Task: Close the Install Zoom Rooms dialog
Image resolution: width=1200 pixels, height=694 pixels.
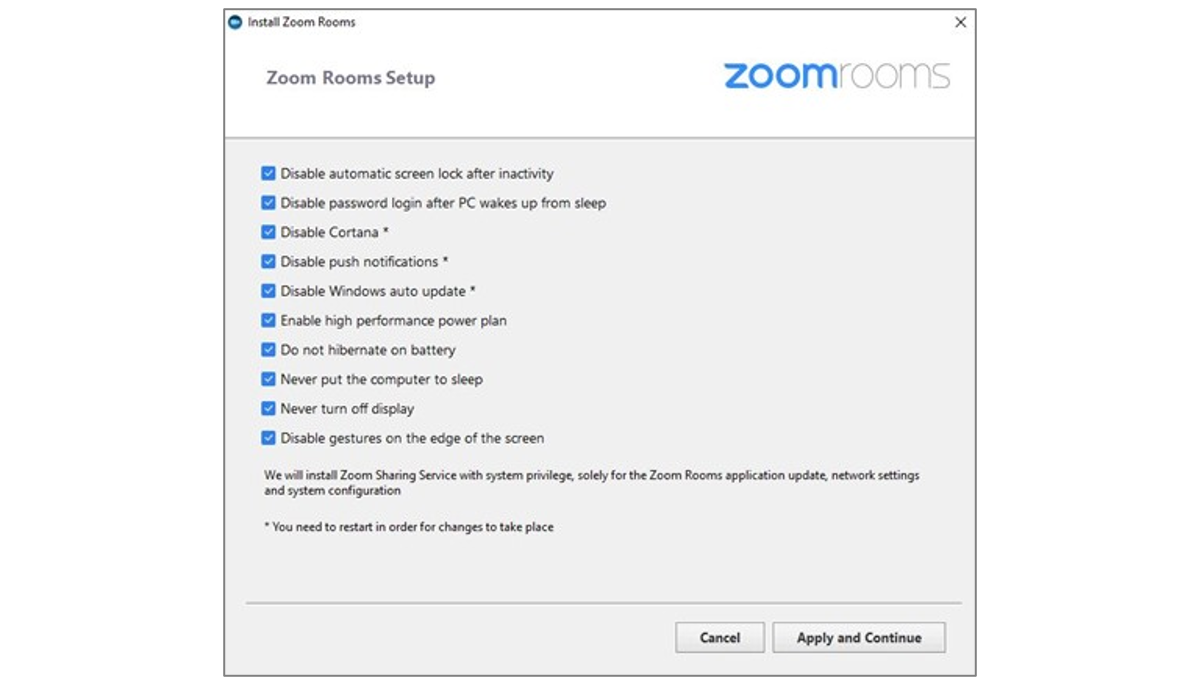Action: [960, 21]
